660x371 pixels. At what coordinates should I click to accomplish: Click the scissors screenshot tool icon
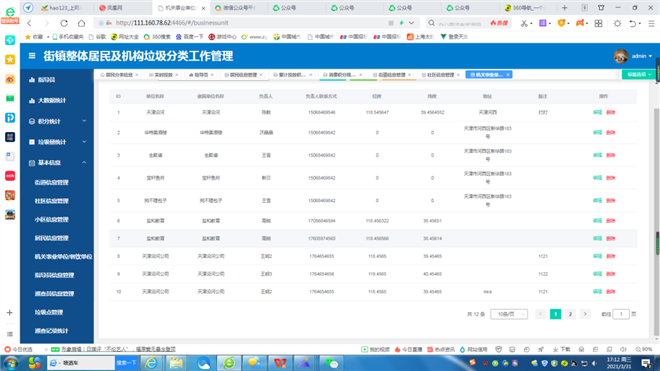tap(524, 23)
